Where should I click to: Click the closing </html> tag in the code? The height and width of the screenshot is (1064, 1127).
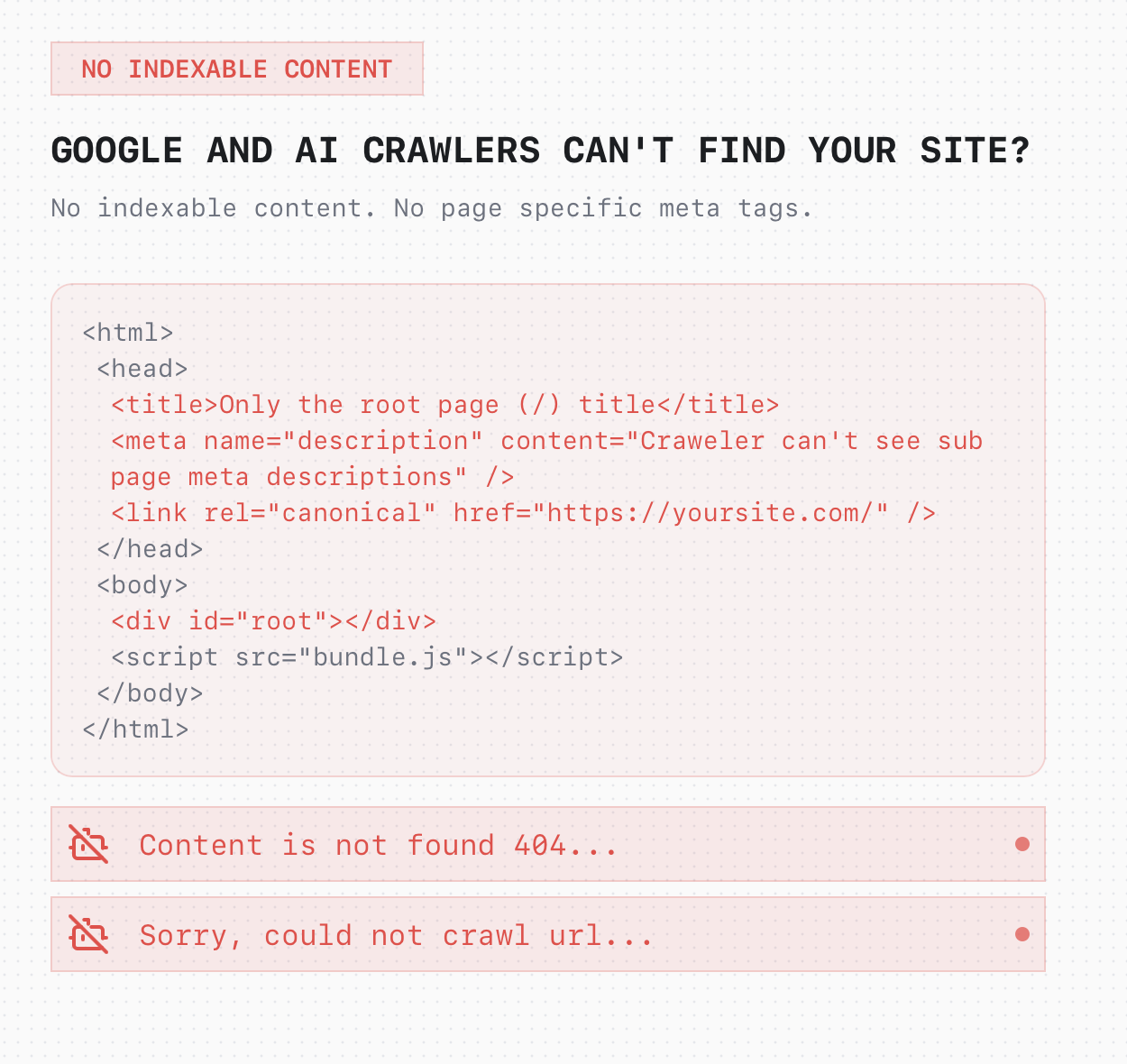[x=135, y=729]
